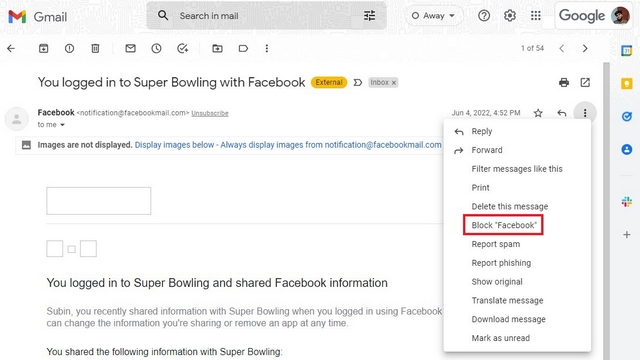Open the Move to folder icon
This screenshot has height=360, width=640.
[218, 49]
